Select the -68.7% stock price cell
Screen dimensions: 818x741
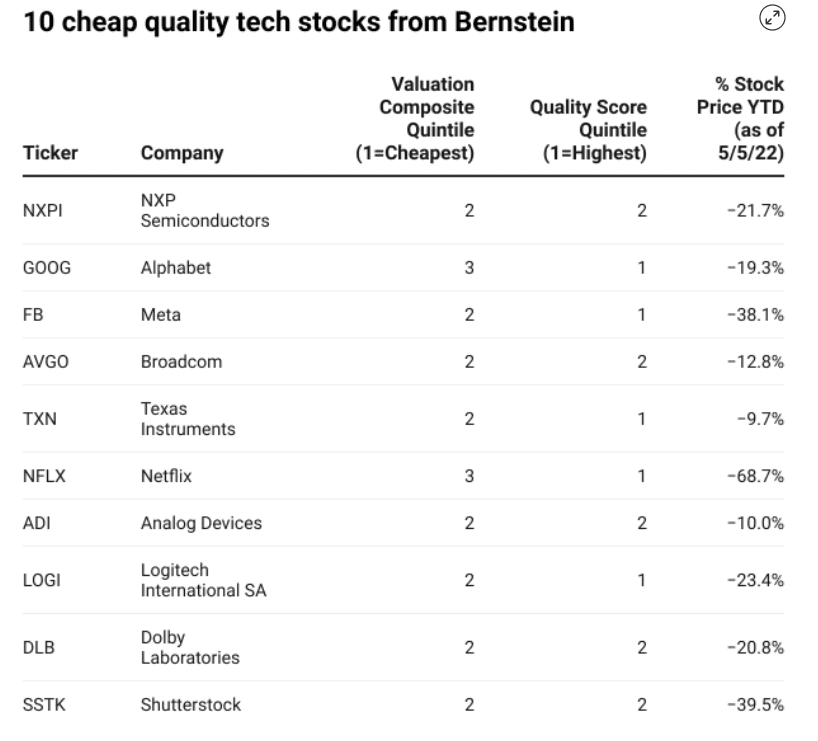[x=756, y=477]
